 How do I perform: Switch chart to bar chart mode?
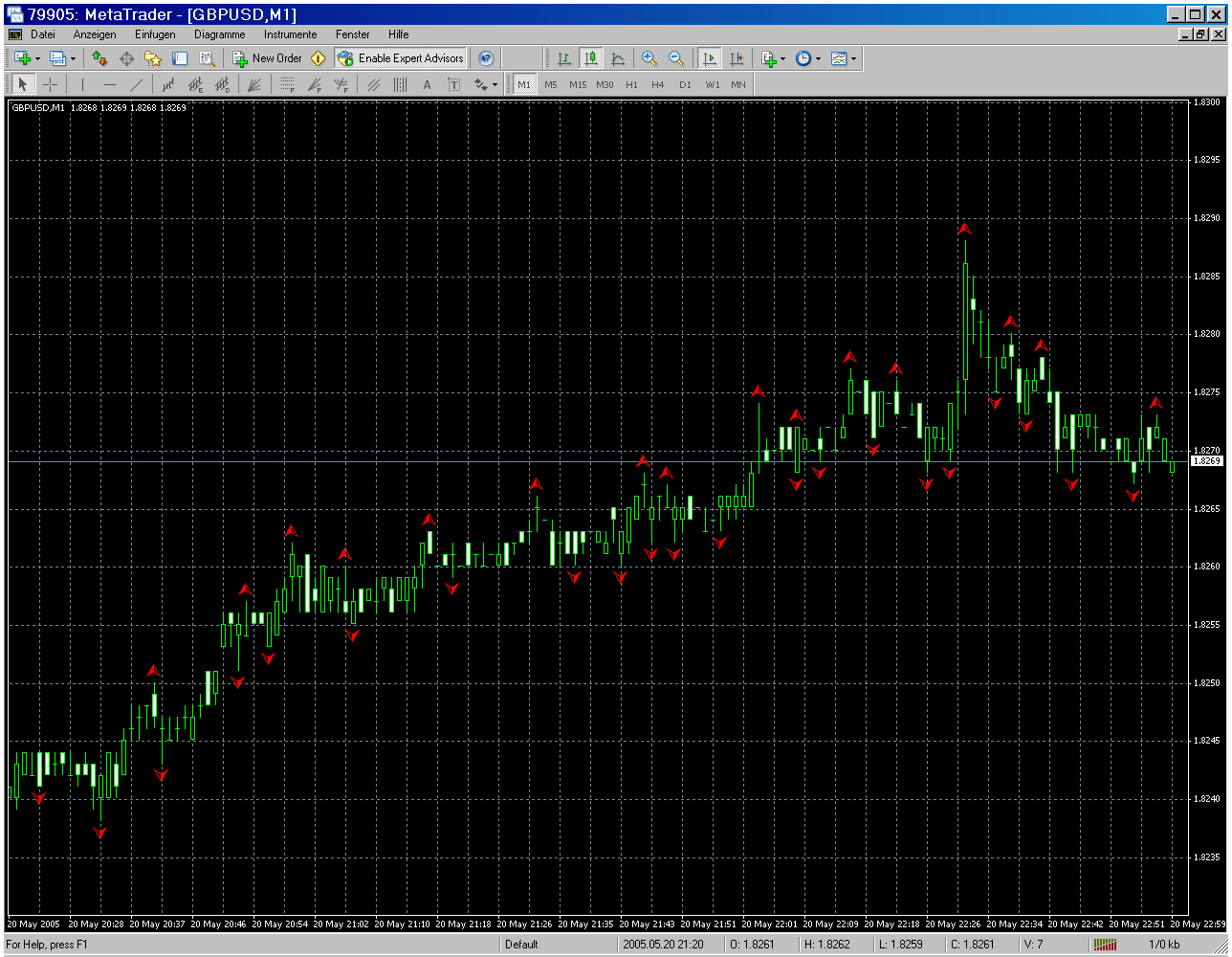point(564,58)
